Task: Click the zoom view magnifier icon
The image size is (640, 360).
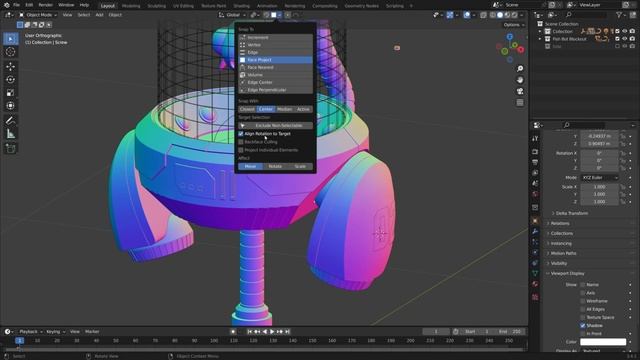Action: pyautogui.click(x=520, y=69)
